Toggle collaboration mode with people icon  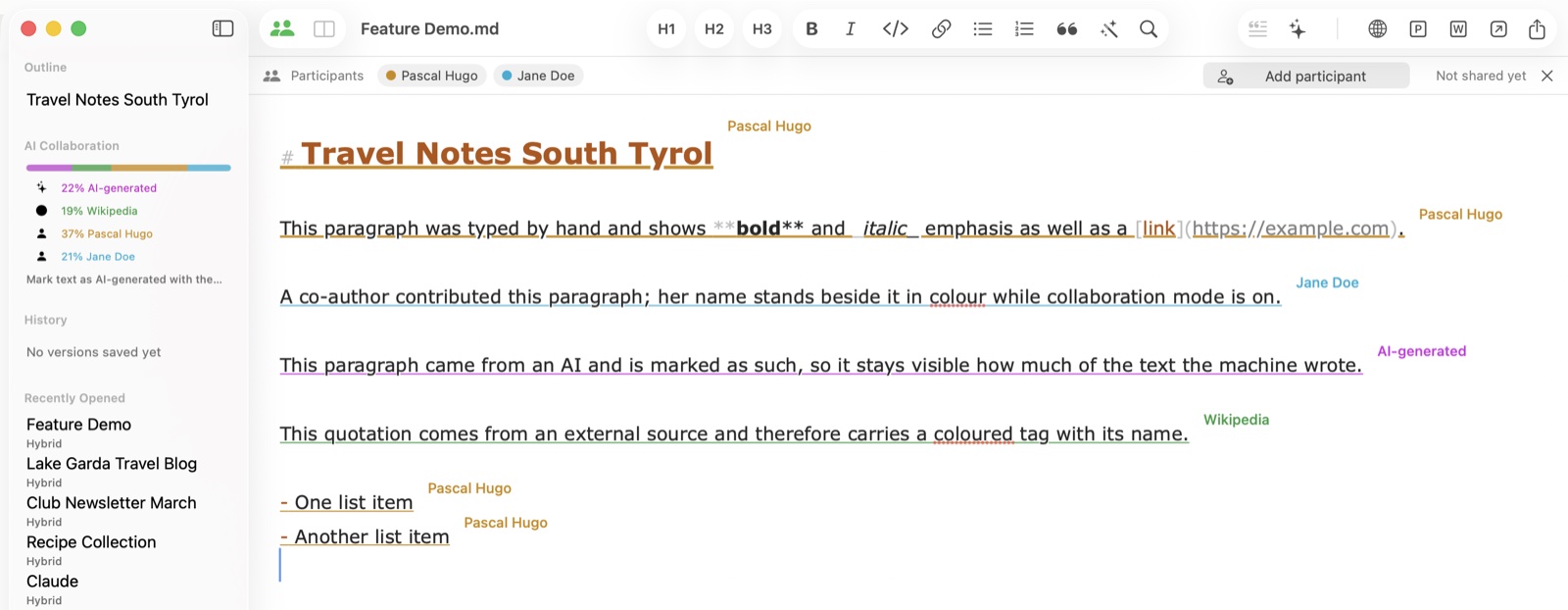[x=282, y=28]
